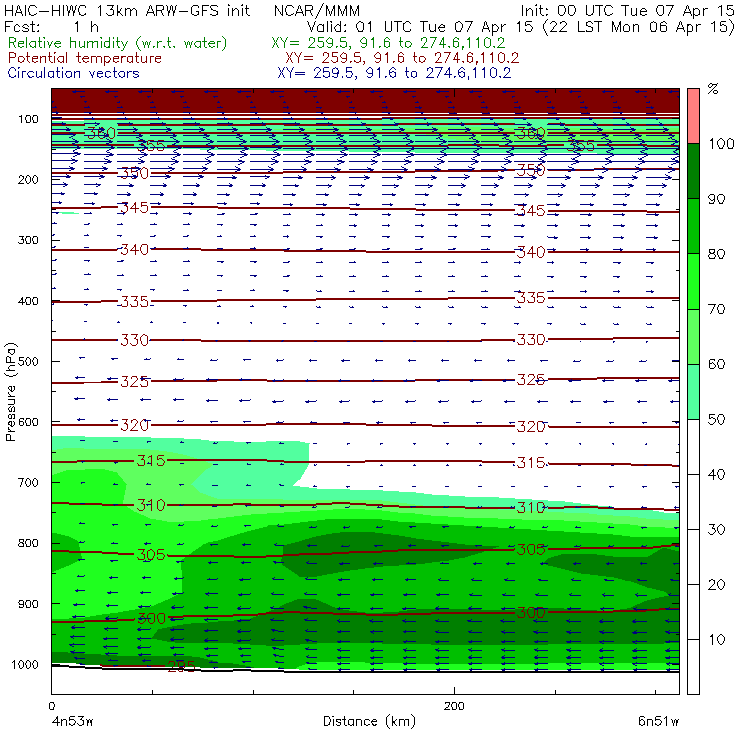The image size is (740, 740).
Task: Click the pressure axis '600' tick label
Action: (x=28, y=422)
